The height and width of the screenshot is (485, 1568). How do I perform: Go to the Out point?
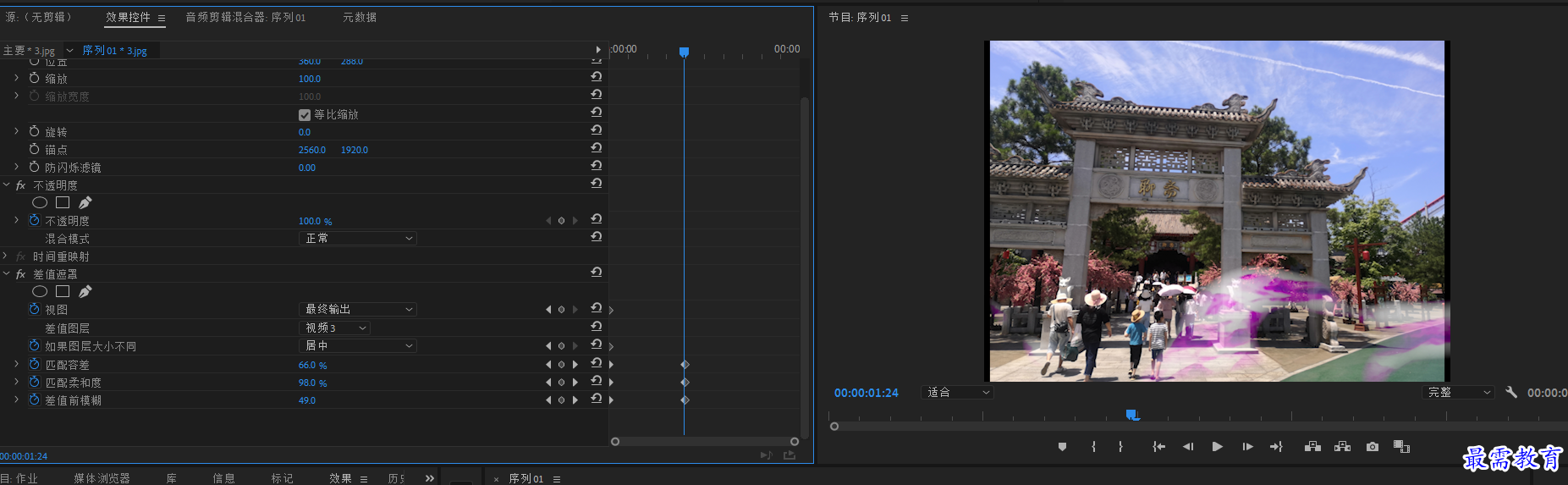[1276, 447]
